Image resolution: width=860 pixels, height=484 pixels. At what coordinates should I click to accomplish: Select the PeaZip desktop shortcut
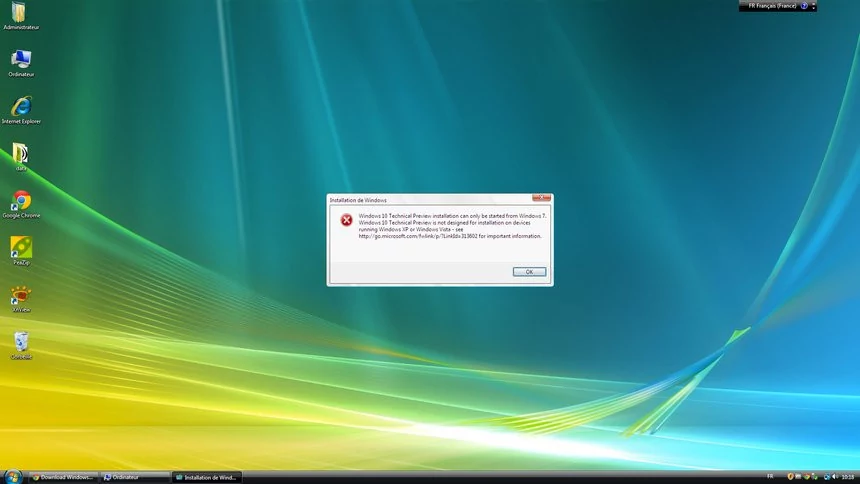pos(21,251)
